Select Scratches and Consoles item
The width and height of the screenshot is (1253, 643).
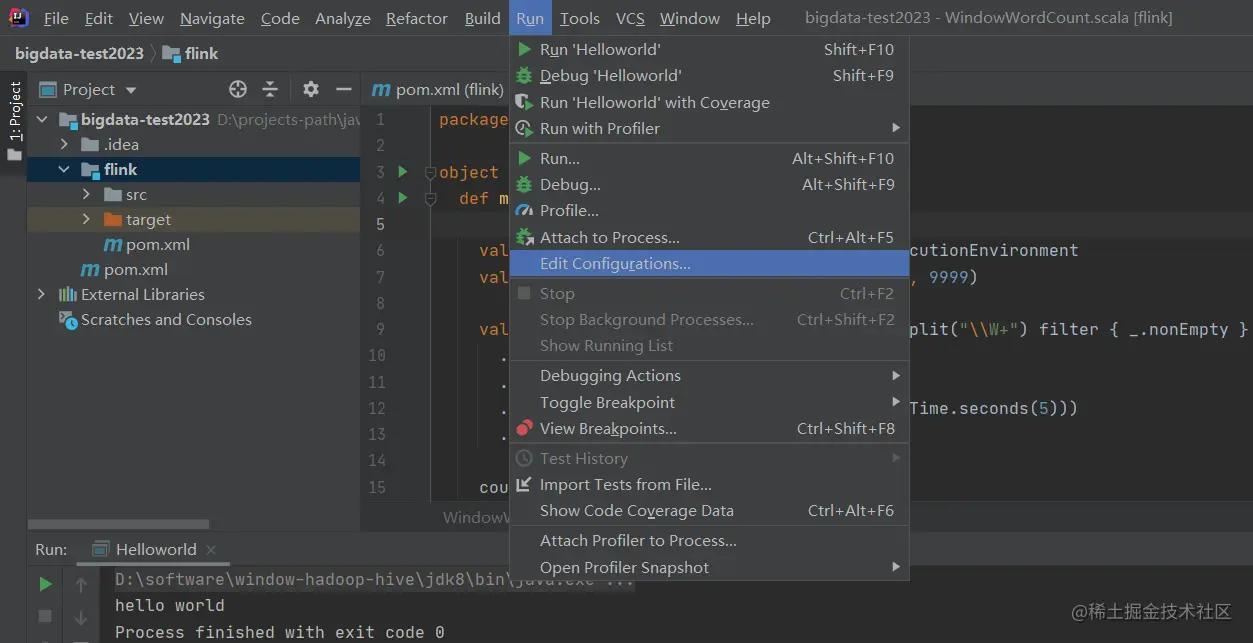pos(156,319)
